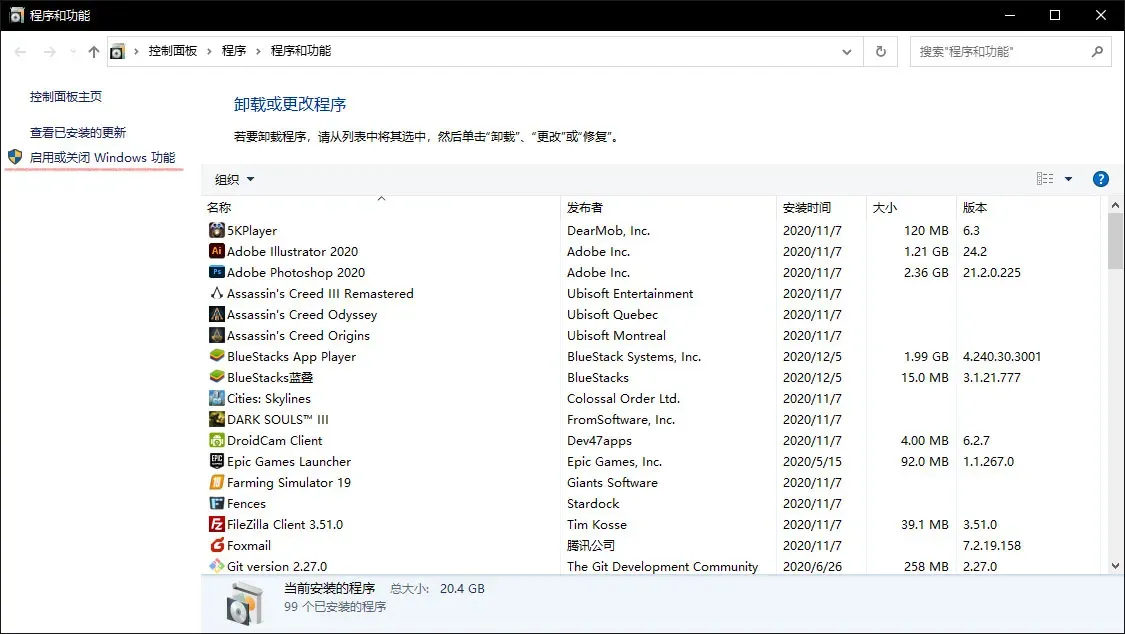Click the list scrollbar thumb

pos(1115,241)
